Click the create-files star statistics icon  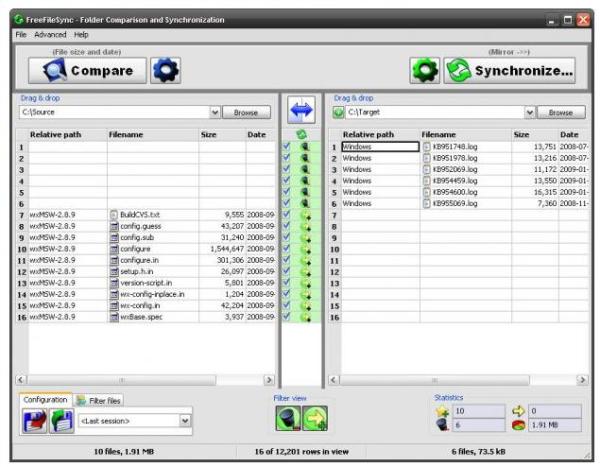pyautogui.click(x=442, y=412)
